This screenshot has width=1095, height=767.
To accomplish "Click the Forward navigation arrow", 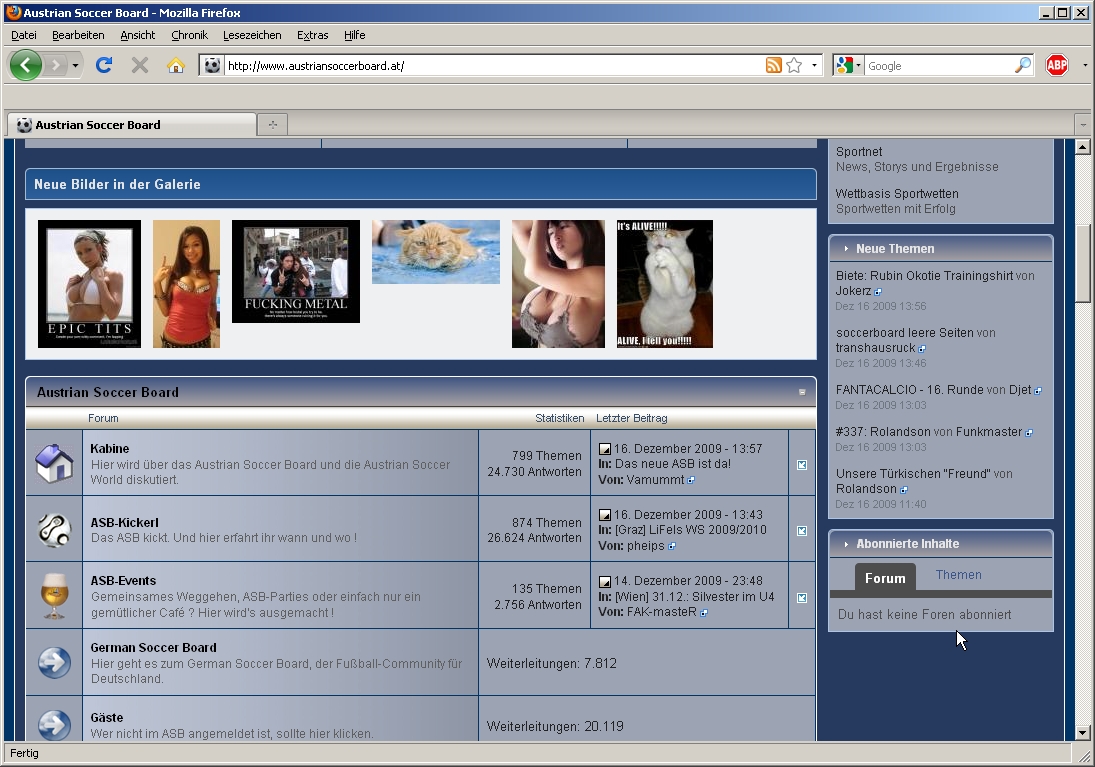I will pos(56,66).
